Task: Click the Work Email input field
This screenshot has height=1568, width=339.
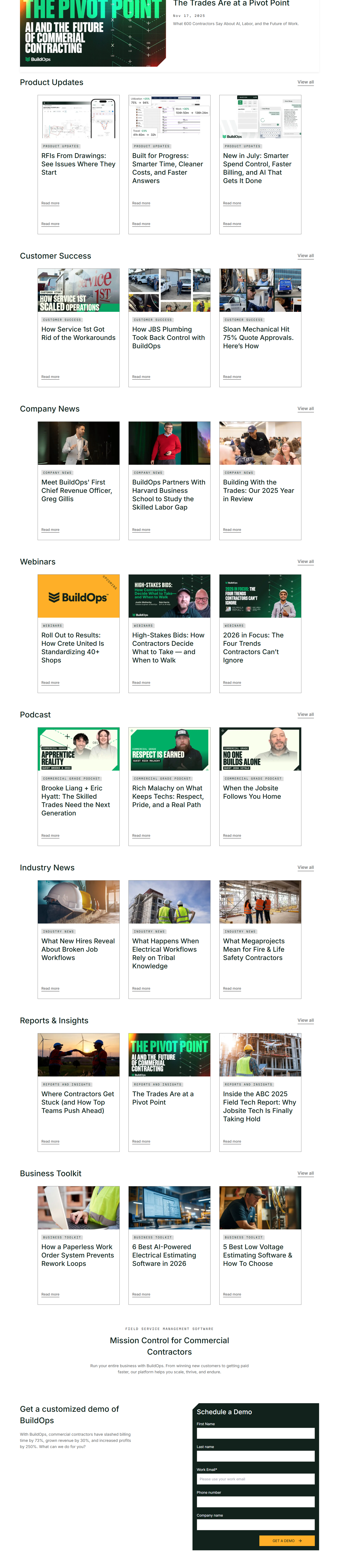Action: pos(255,1479)
